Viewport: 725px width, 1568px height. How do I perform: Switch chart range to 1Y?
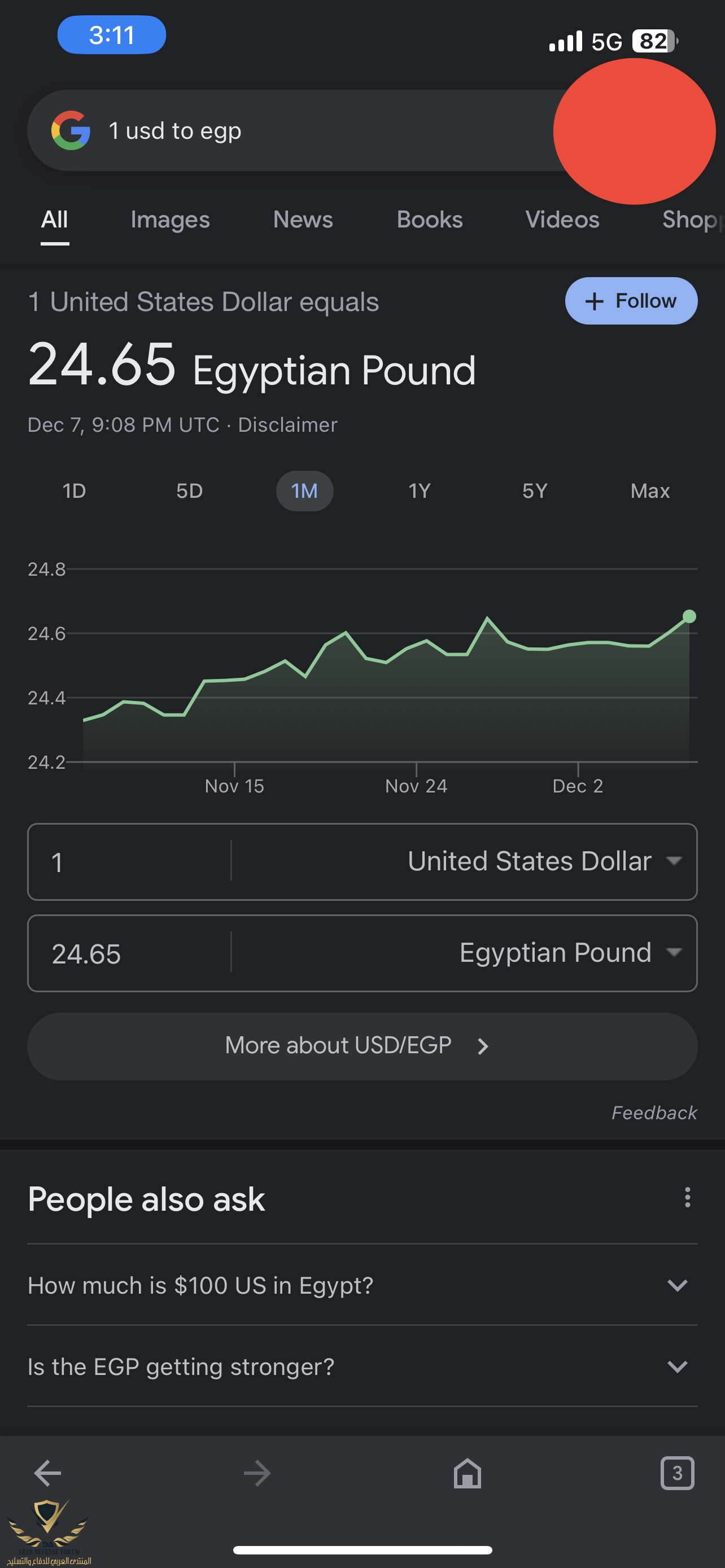pos(420,491)
